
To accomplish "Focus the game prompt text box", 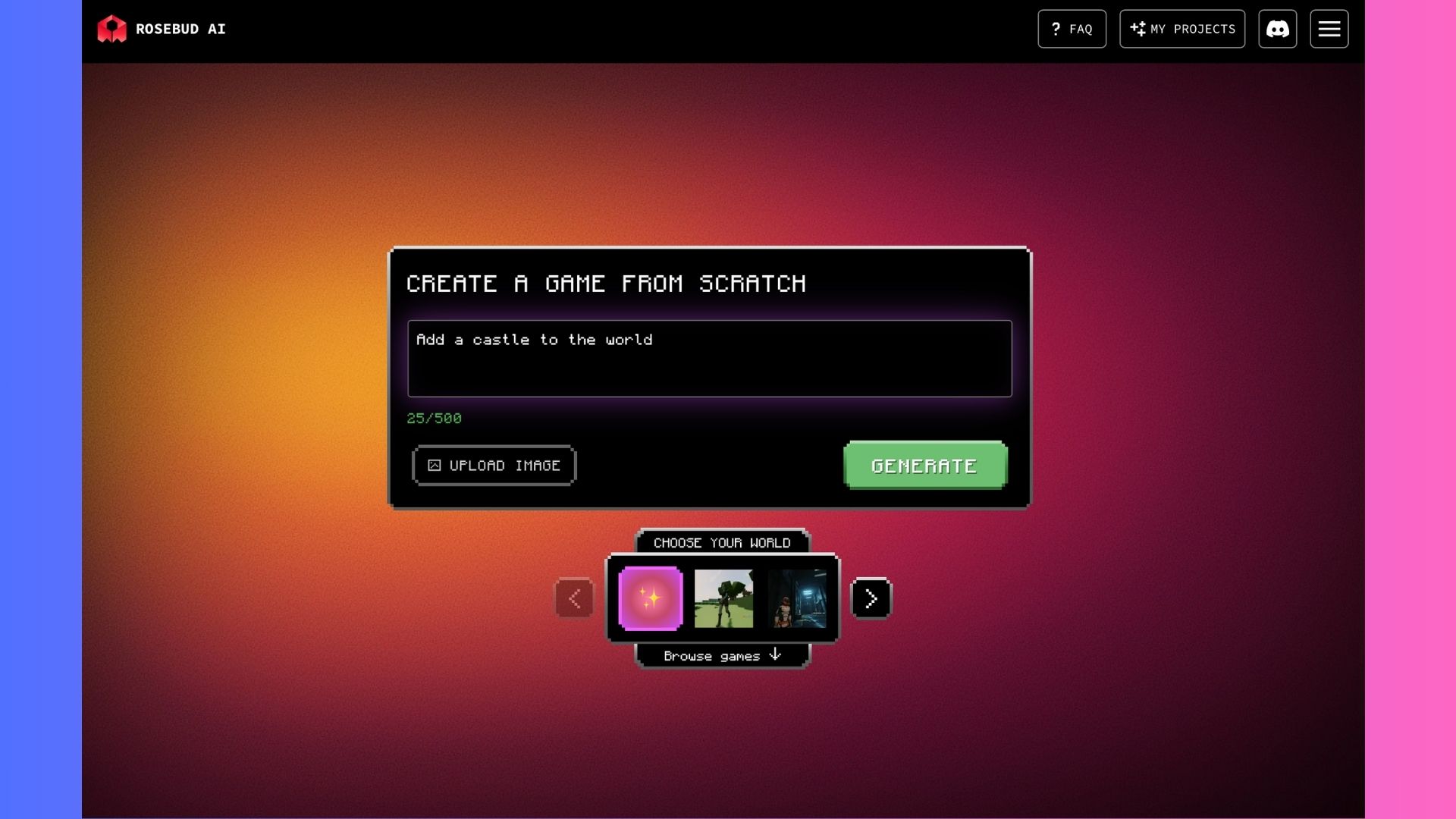I will [x=709, y=359].
